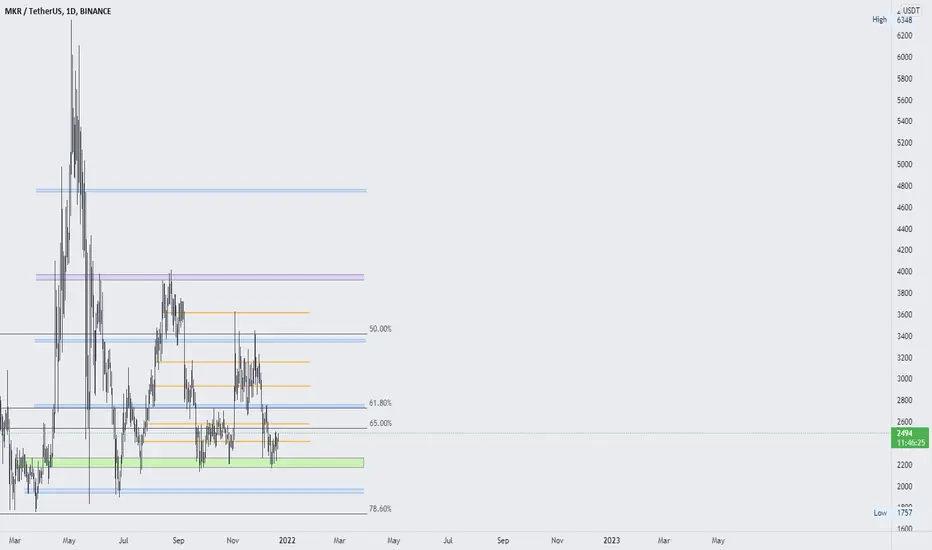Click the 5600 price axis label

(904, 100)
